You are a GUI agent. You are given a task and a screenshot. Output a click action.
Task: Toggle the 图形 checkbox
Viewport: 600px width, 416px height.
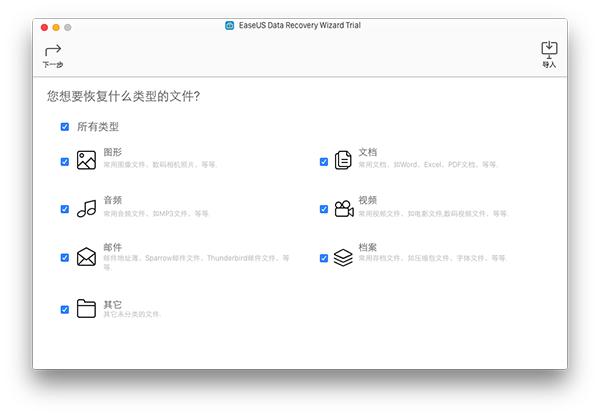click(x=65, y=161)
